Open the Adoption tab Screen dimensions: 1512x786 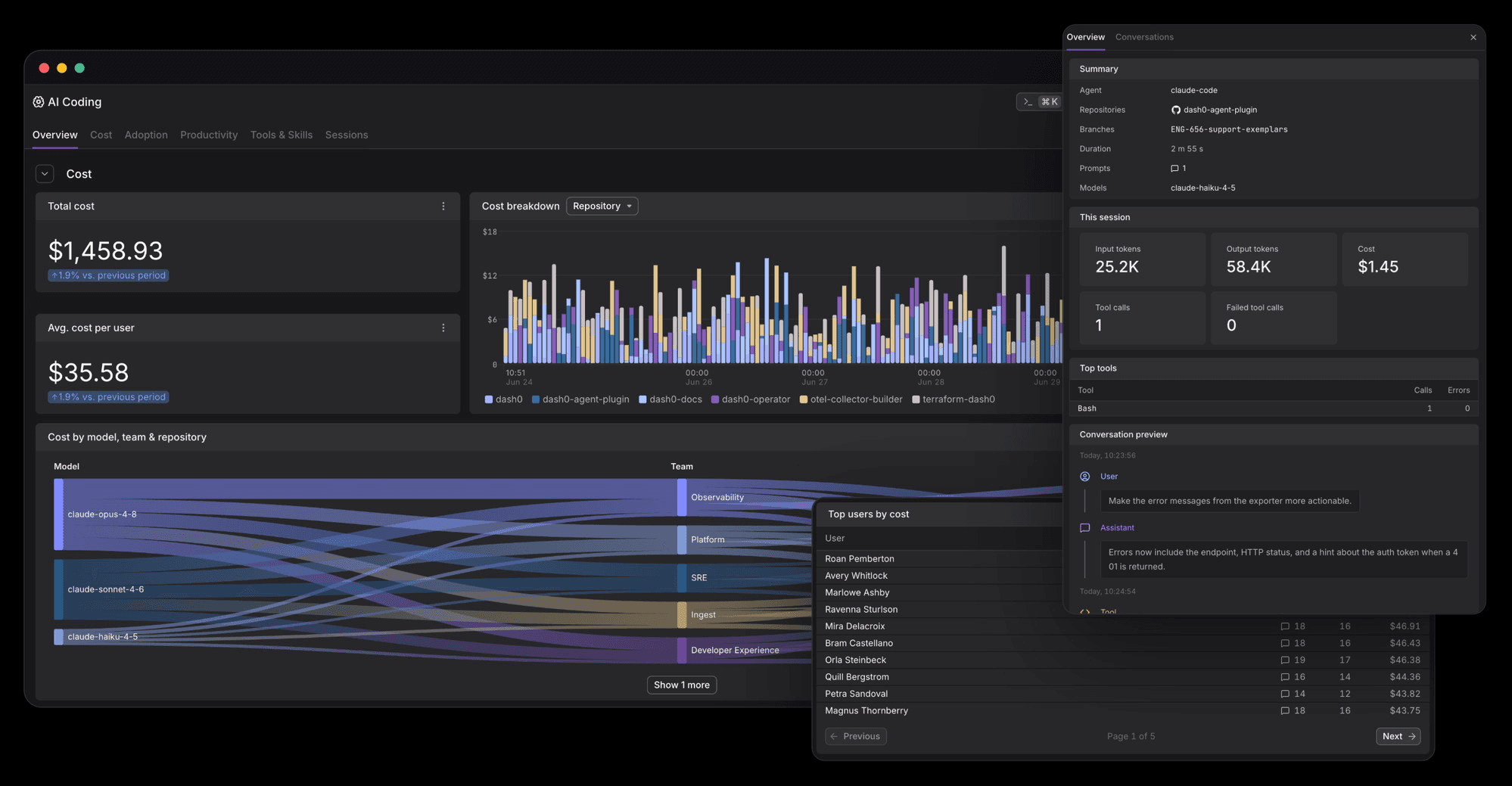(x=146, y=135)
